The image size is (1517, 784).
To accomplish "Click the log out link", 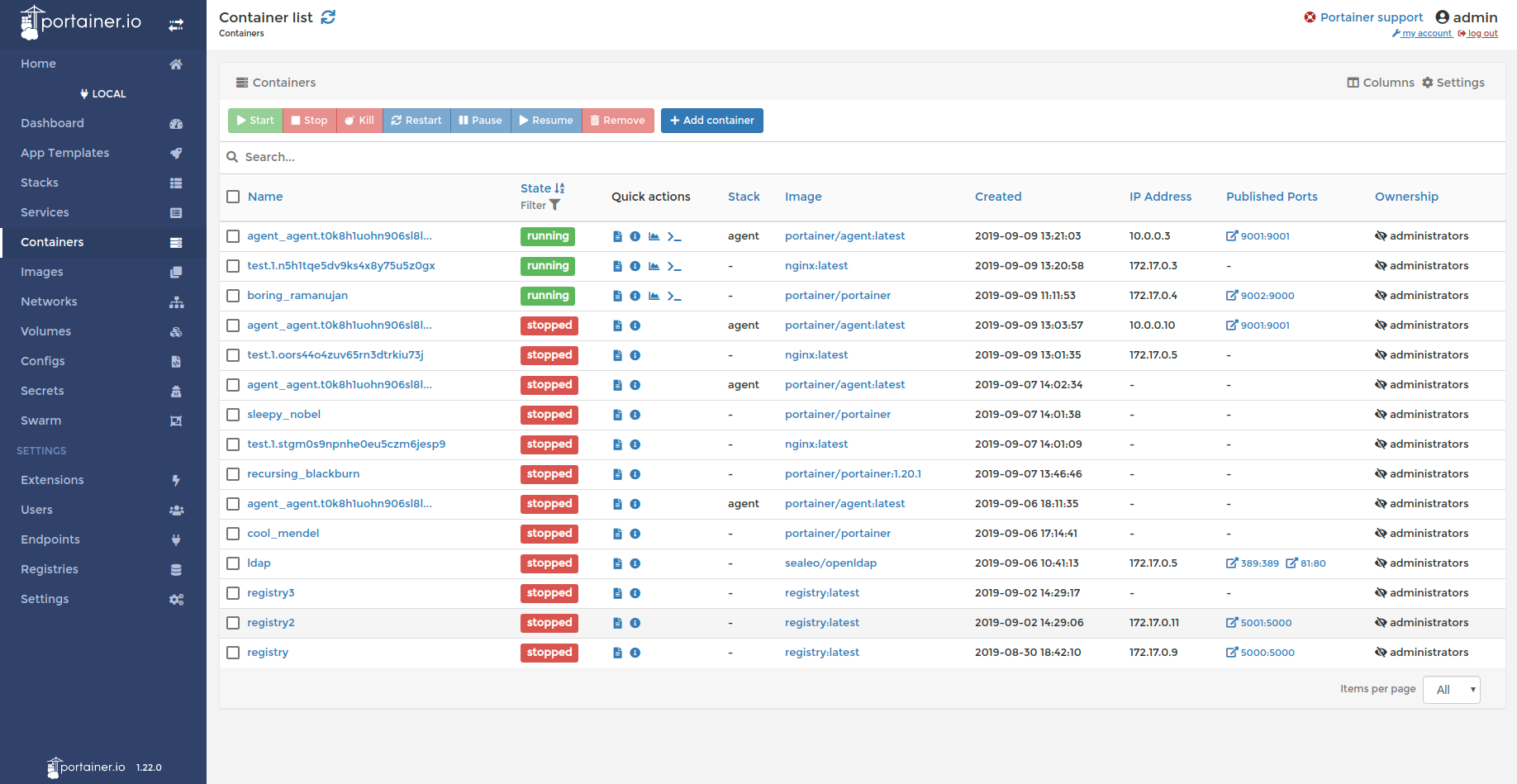I will click(x=1477, y=34).
